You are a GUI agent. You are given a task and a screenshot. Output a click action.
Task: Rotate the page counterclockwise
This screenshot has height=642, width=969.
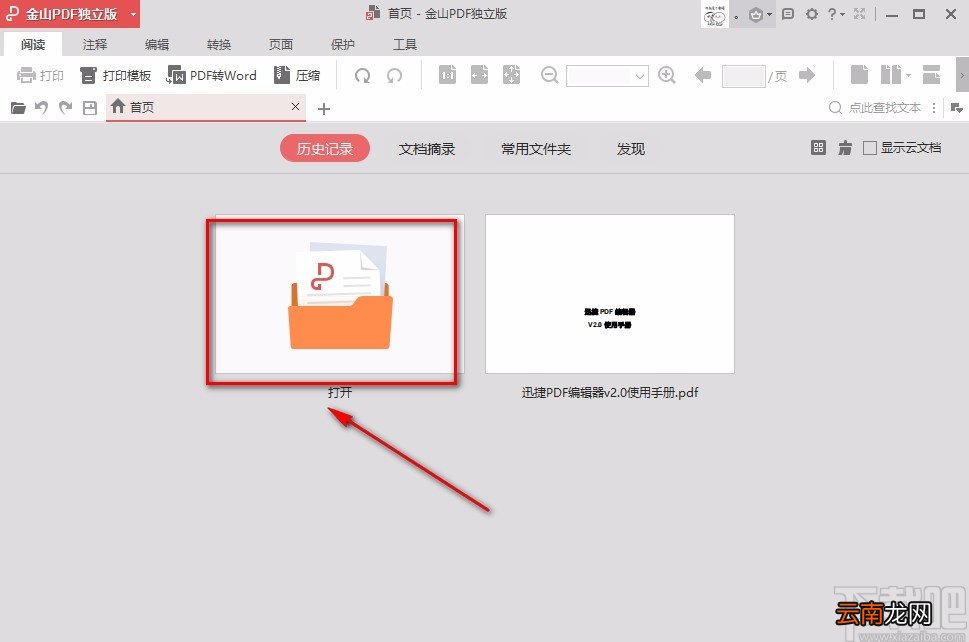point(394,75)
